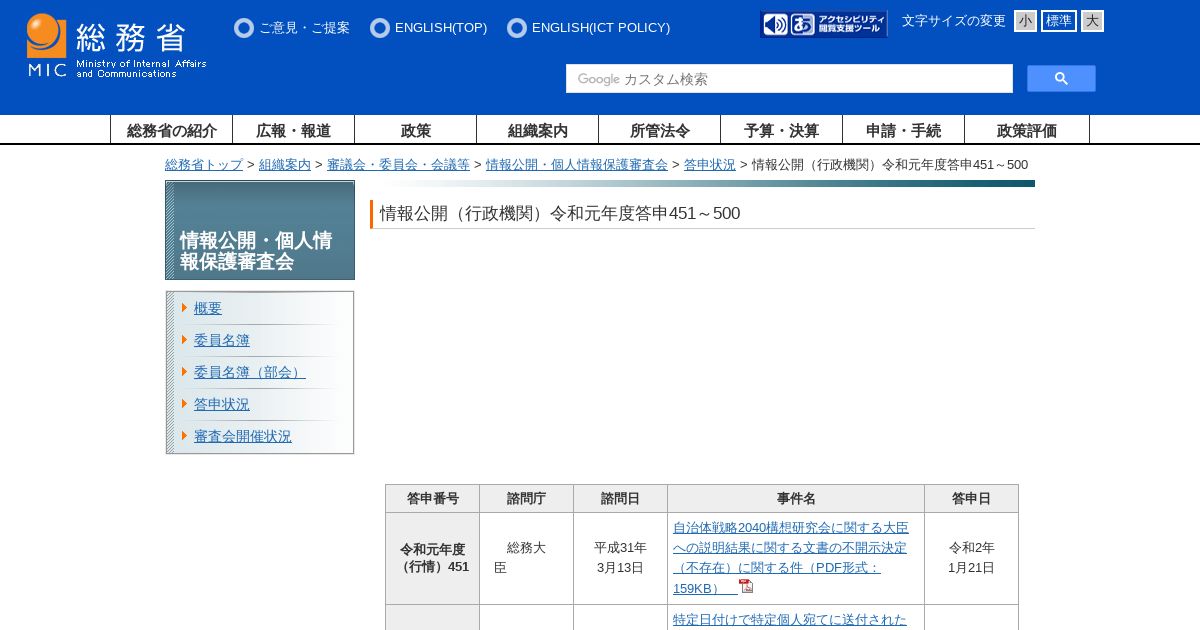The height and width of the screenshot is (630, 1200).
Task: Open 概要 in the sidebar
Action: pyautogui.click(x=208, y=308)
